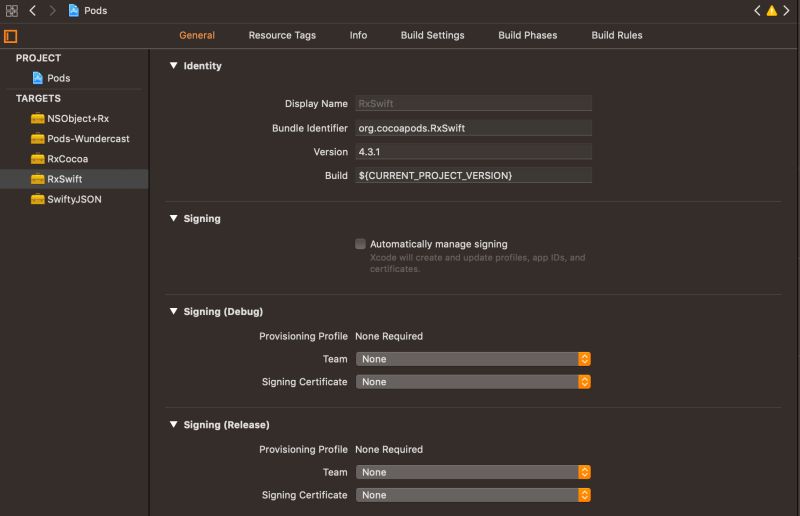Click the Version field showing 4.3.1
The width and height of the screenshot is (800, 516).
click(473, 152)
